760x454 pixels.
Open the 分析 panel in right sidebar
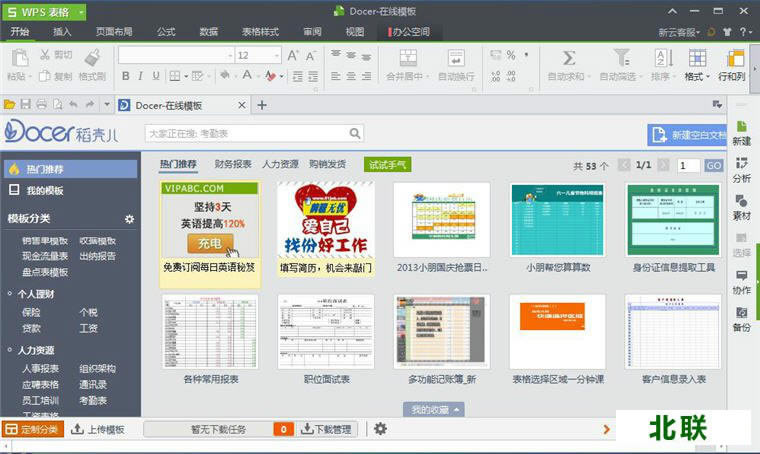click(x=741, y=169)
